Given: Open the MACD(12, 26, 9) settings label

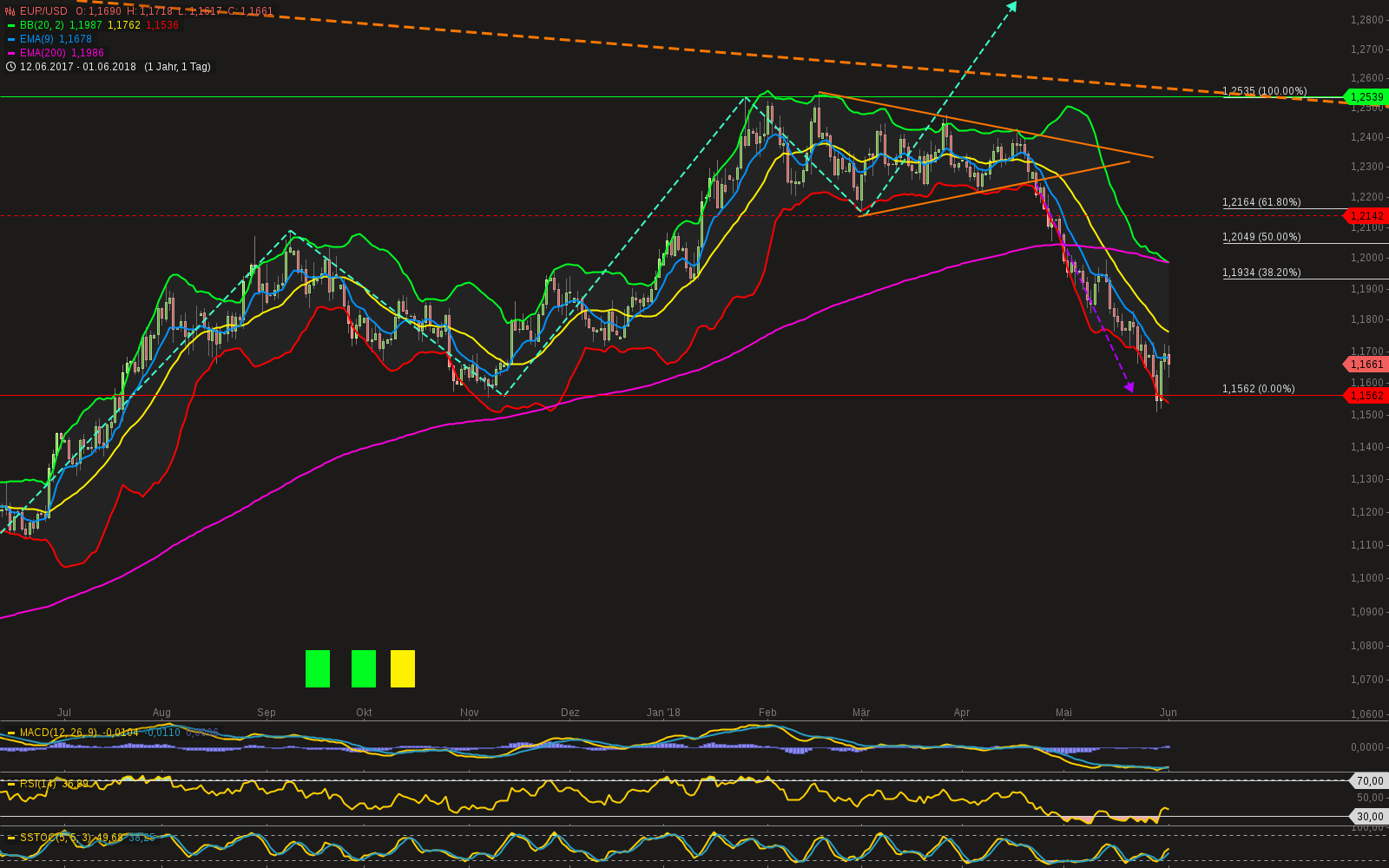Looking at the screenshot, I should pos(61,732).
